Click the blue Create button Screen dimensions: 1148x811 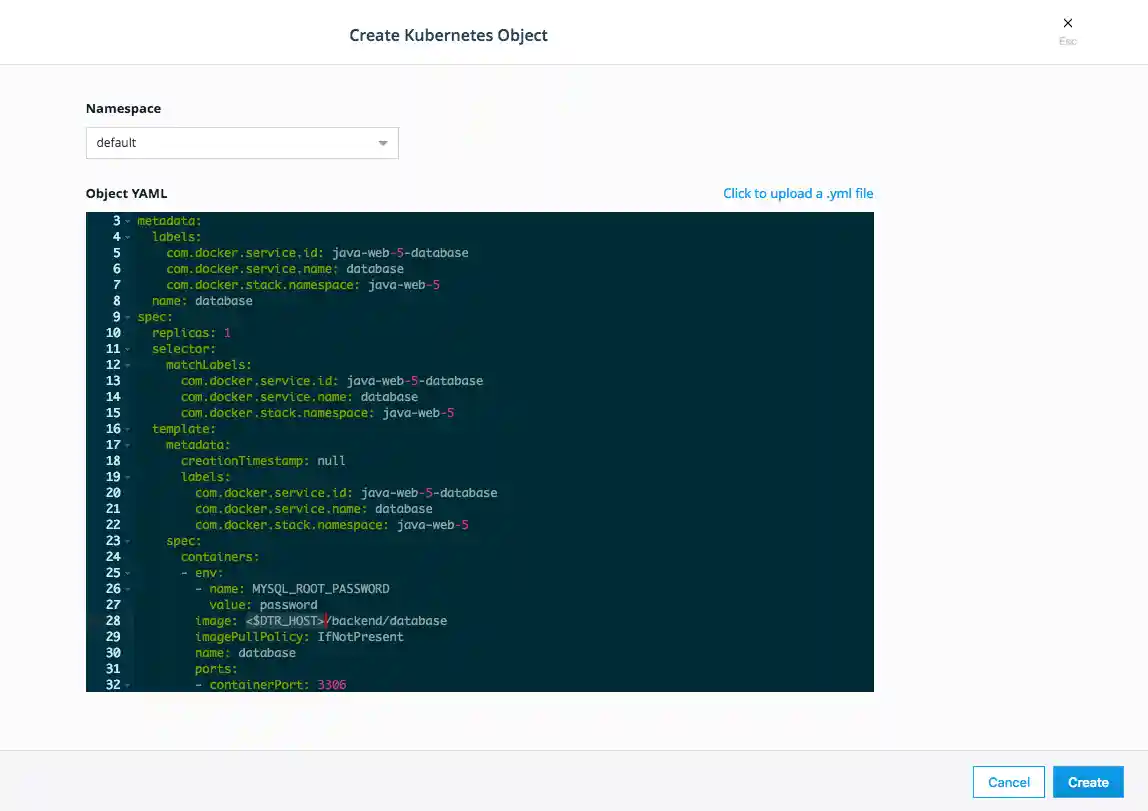[1088, 782]
